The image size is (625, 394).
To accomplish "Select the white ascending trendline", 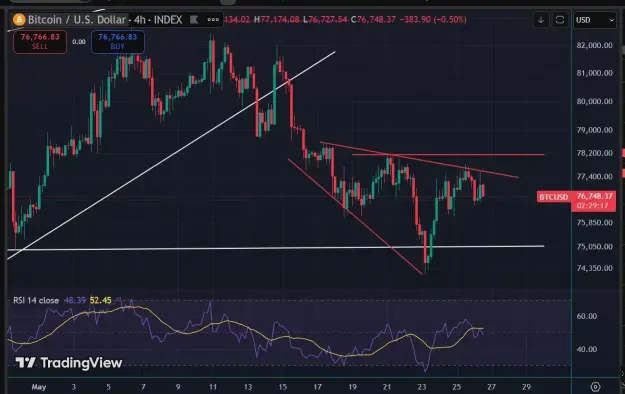I will pyautogui.click(x=171, y=155).
